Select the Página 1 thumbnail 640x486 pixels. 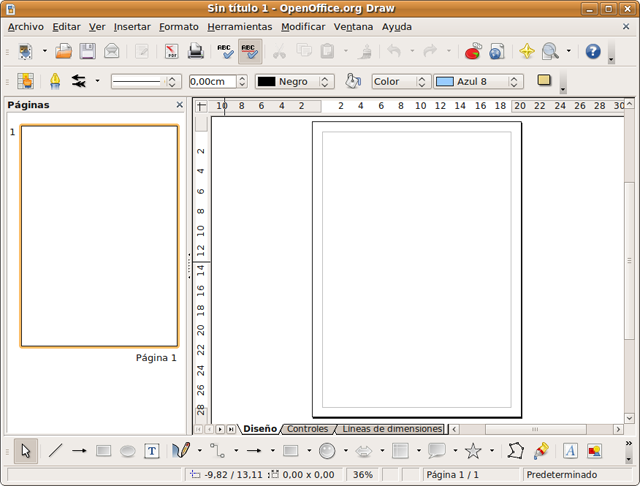point(99,236)
